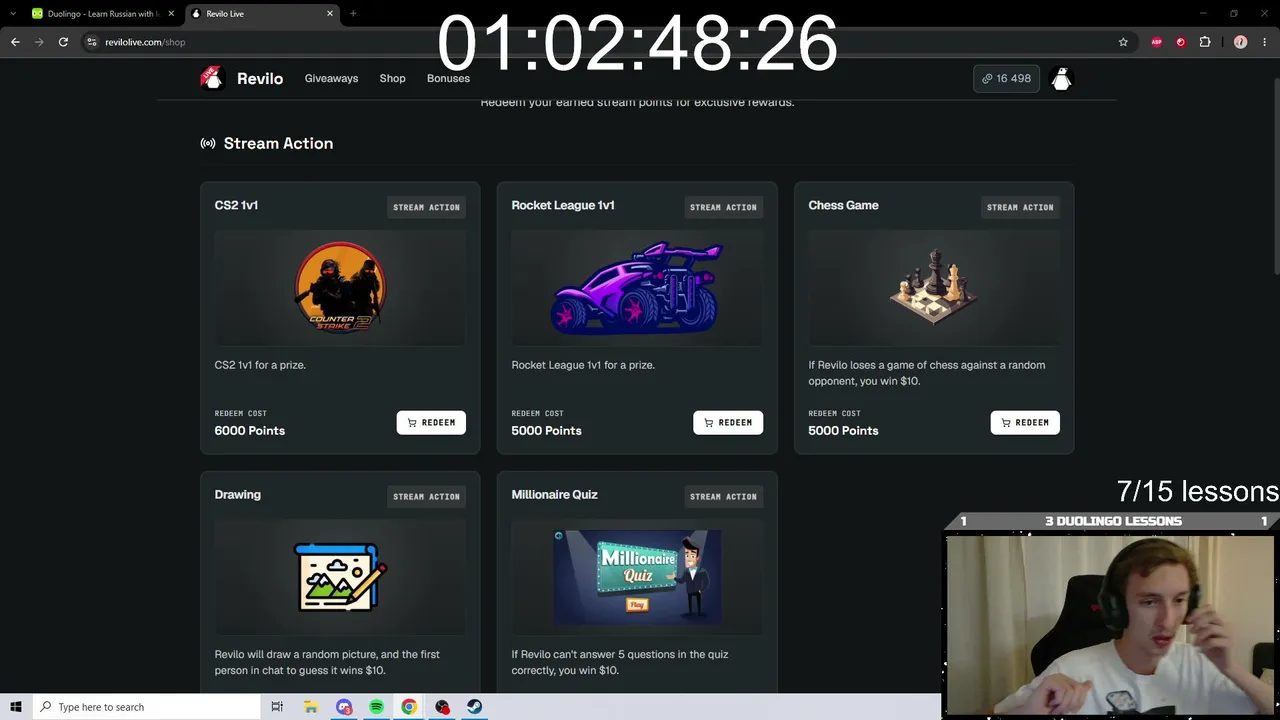
Task: Click the Stream Action badge on CS2 card
Action: (x=426, y=207)
